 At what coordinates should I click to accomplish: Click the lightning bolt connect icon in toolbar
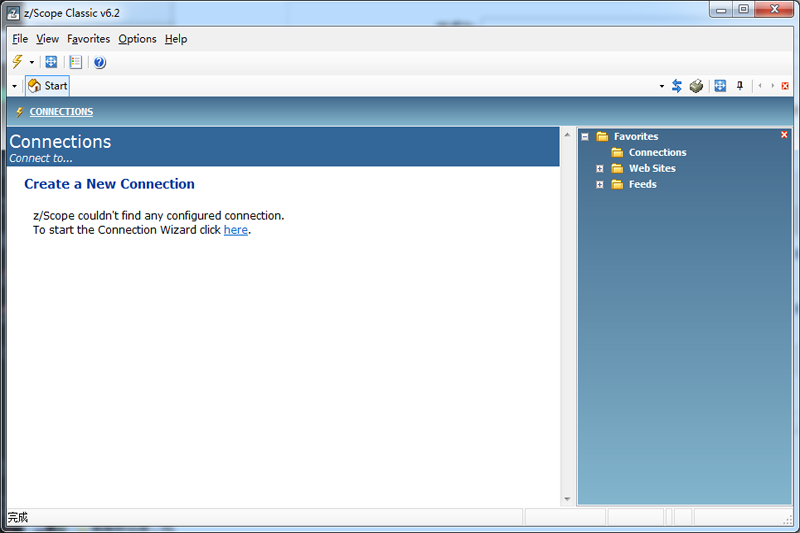coord(17,62)
